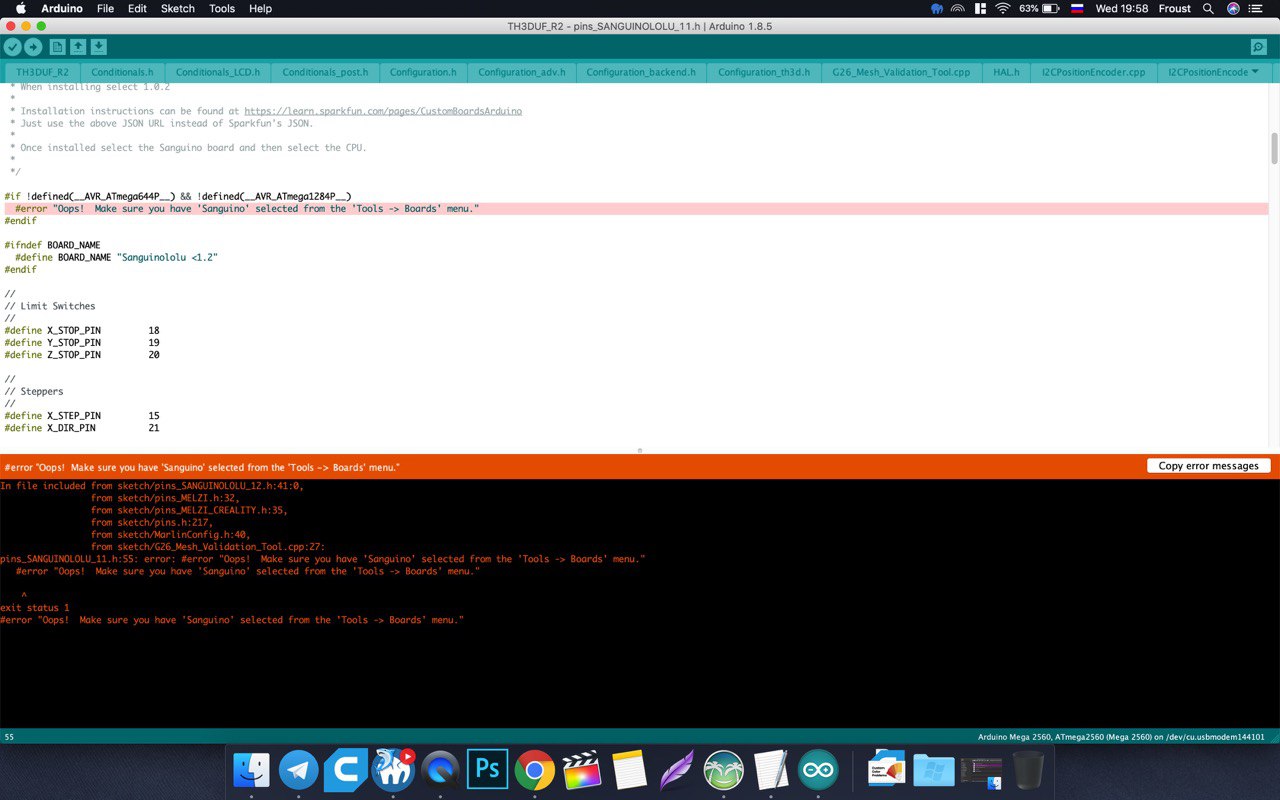Click the Open sketch up-arrow icon

78,47
